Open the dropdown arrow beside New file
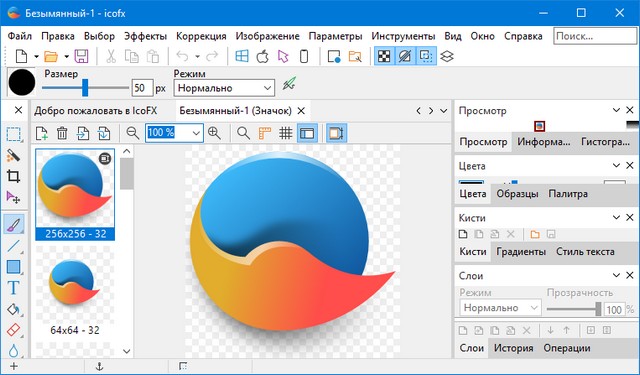Image resolution: width=640 pixels, height=375 pixels. (36, 57)
